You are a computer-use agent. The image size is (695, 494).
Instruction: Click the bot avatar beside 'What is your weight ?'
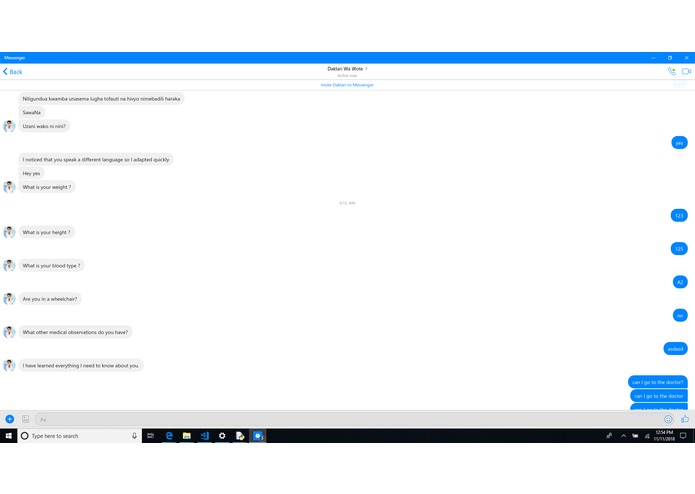[9, 187]
